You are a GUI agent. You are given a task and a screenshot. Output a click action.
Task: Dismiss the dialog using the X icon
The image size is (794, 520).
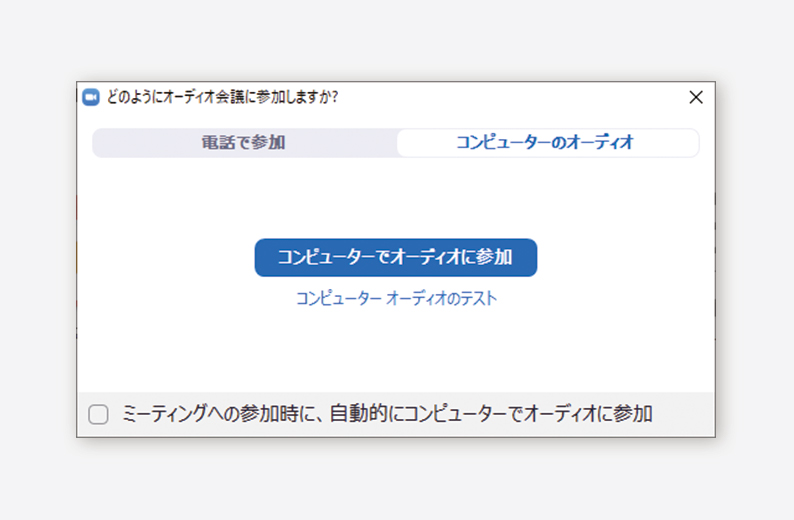click(696, 97)
